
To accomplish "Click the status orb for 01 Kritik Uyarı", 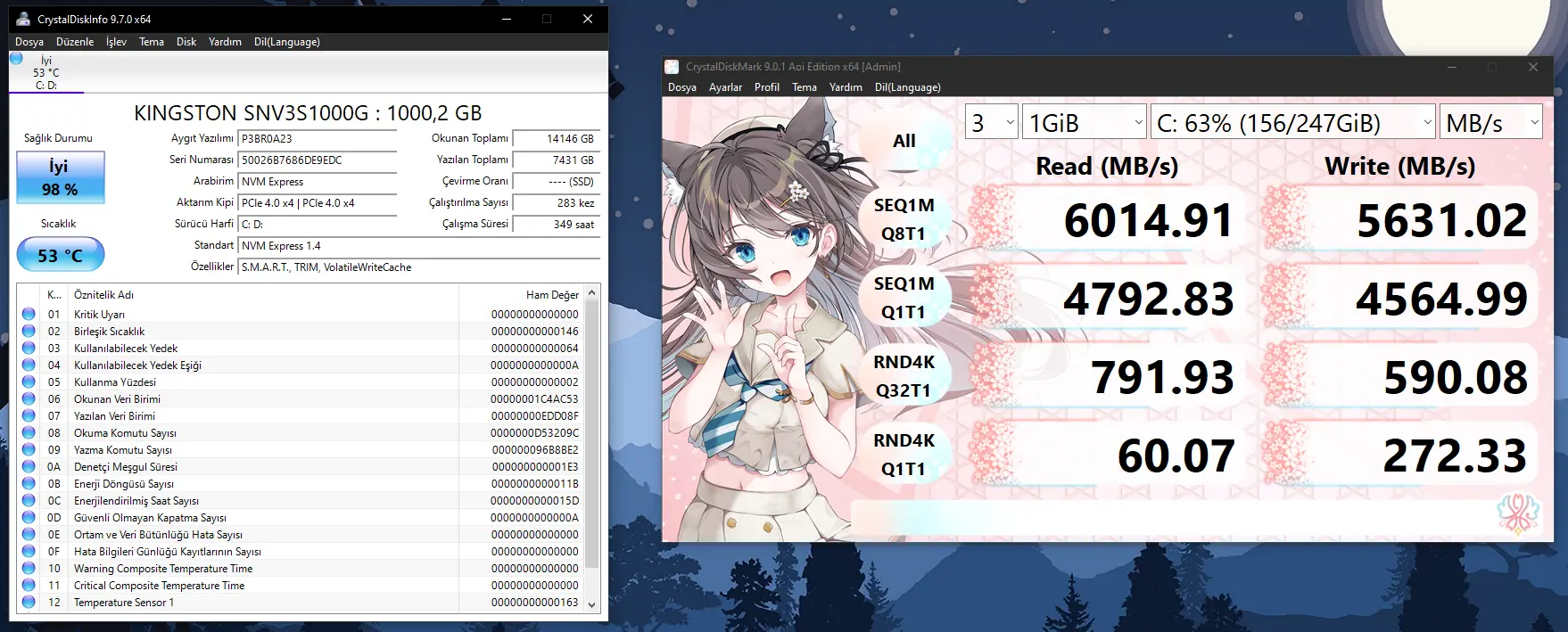I will click(x=29, y=314).
